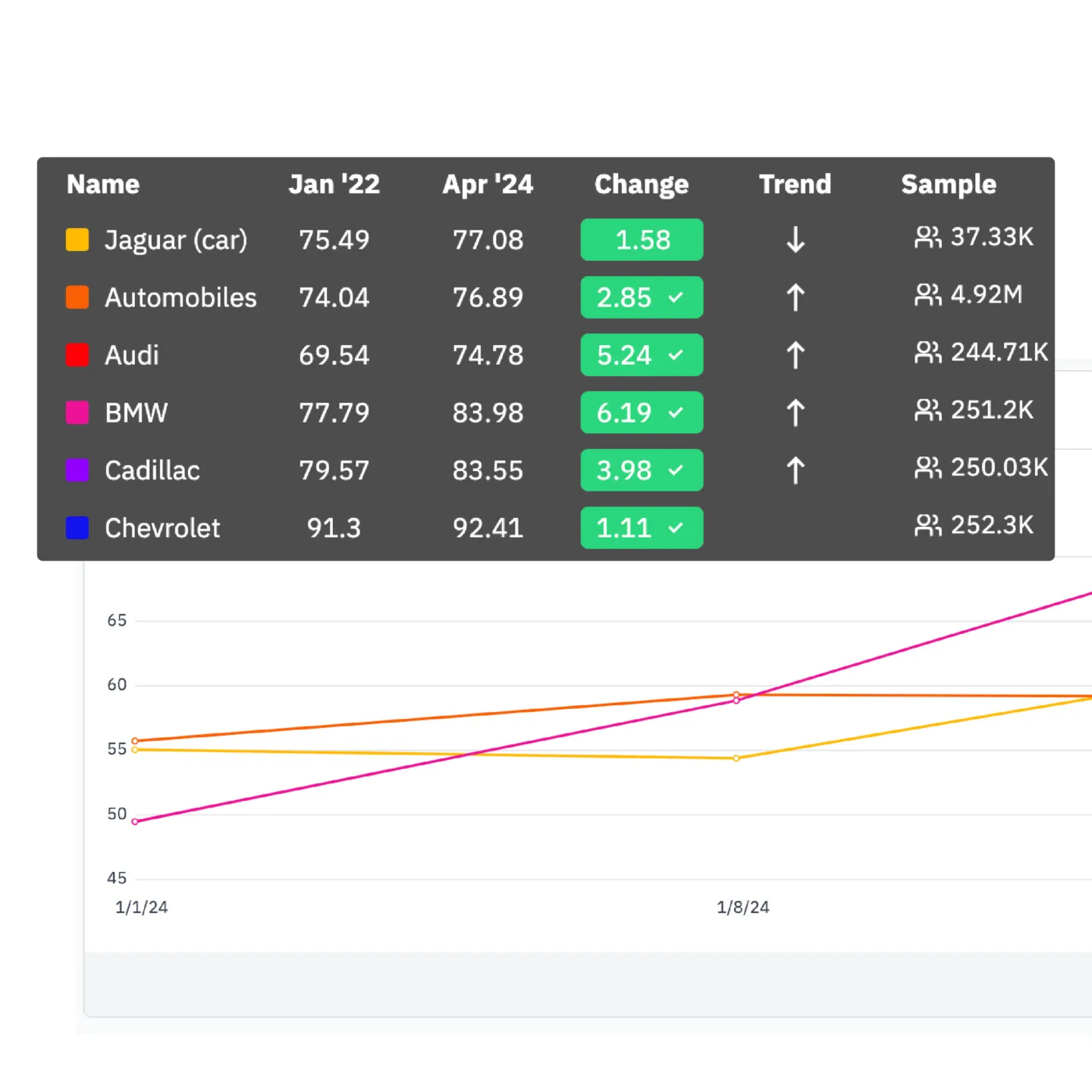
Task: Click the 37.33K sample size text
Action: (x=992, y=237)
